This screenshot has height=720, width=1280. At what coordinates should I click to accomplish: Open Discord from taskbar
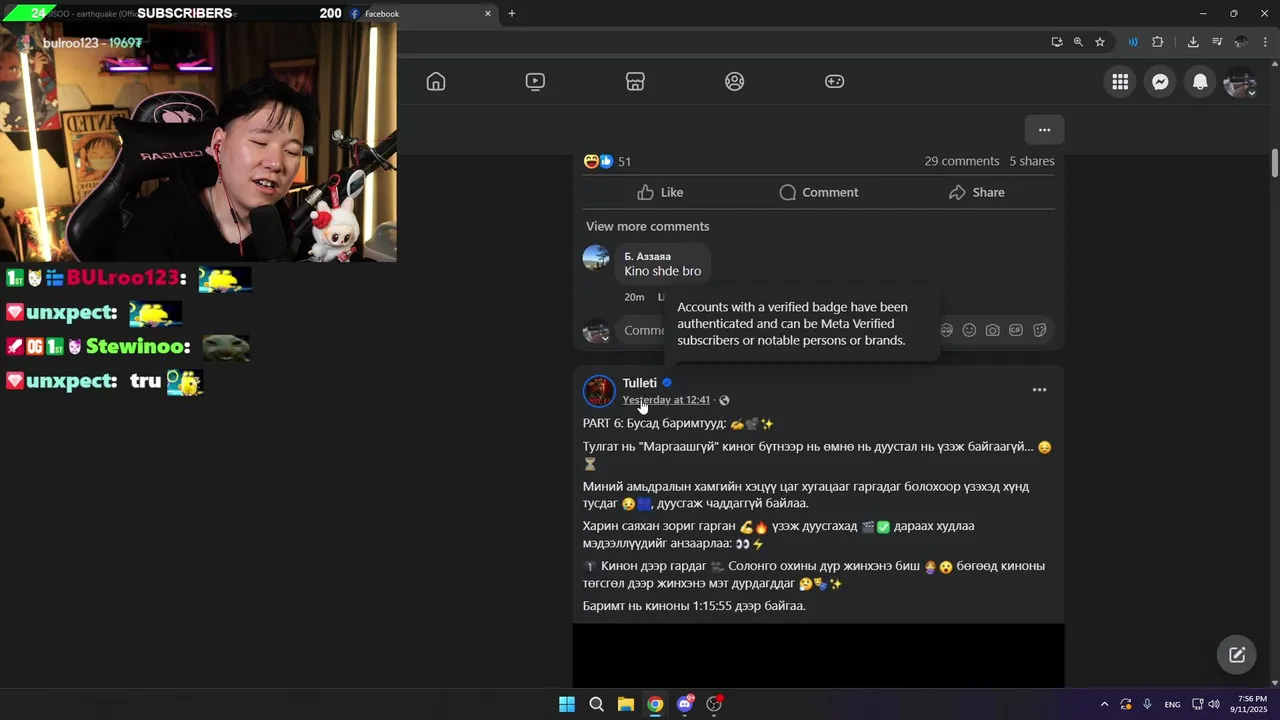tap(684, 704)
